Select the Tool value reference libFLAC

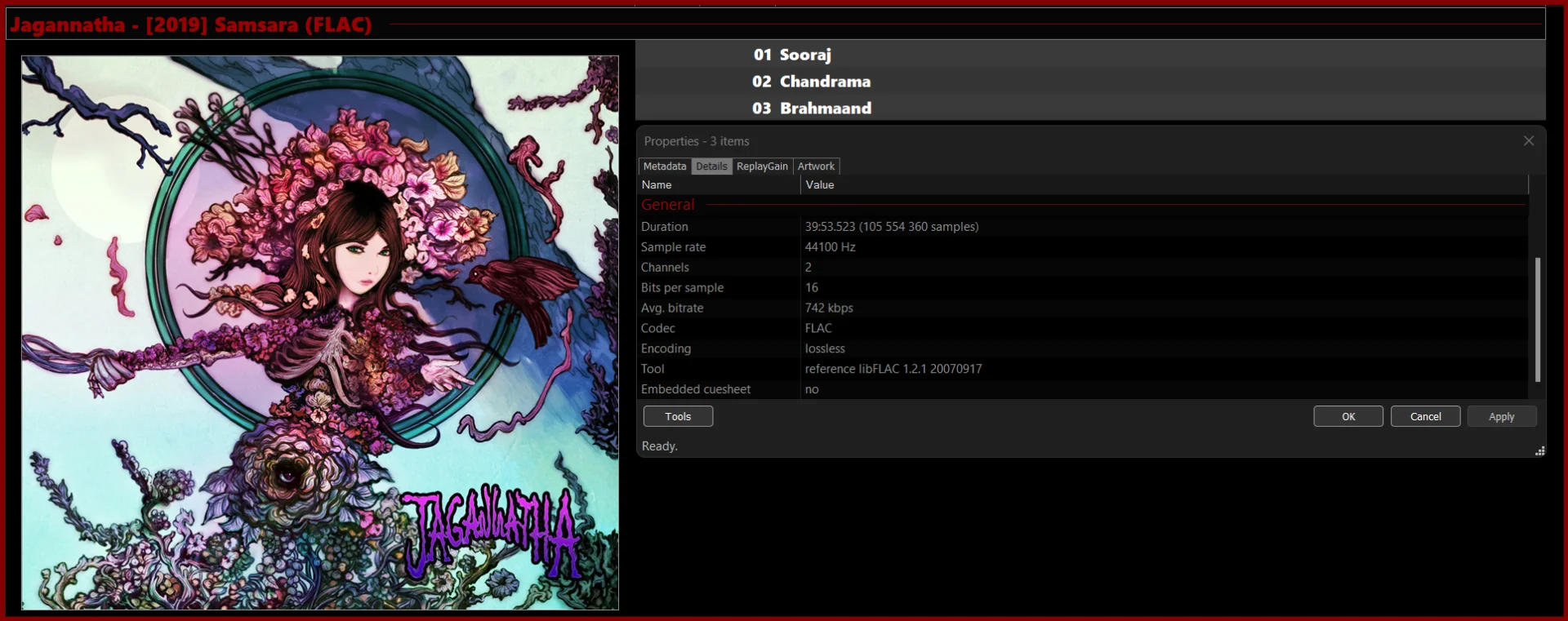[893, 370]
